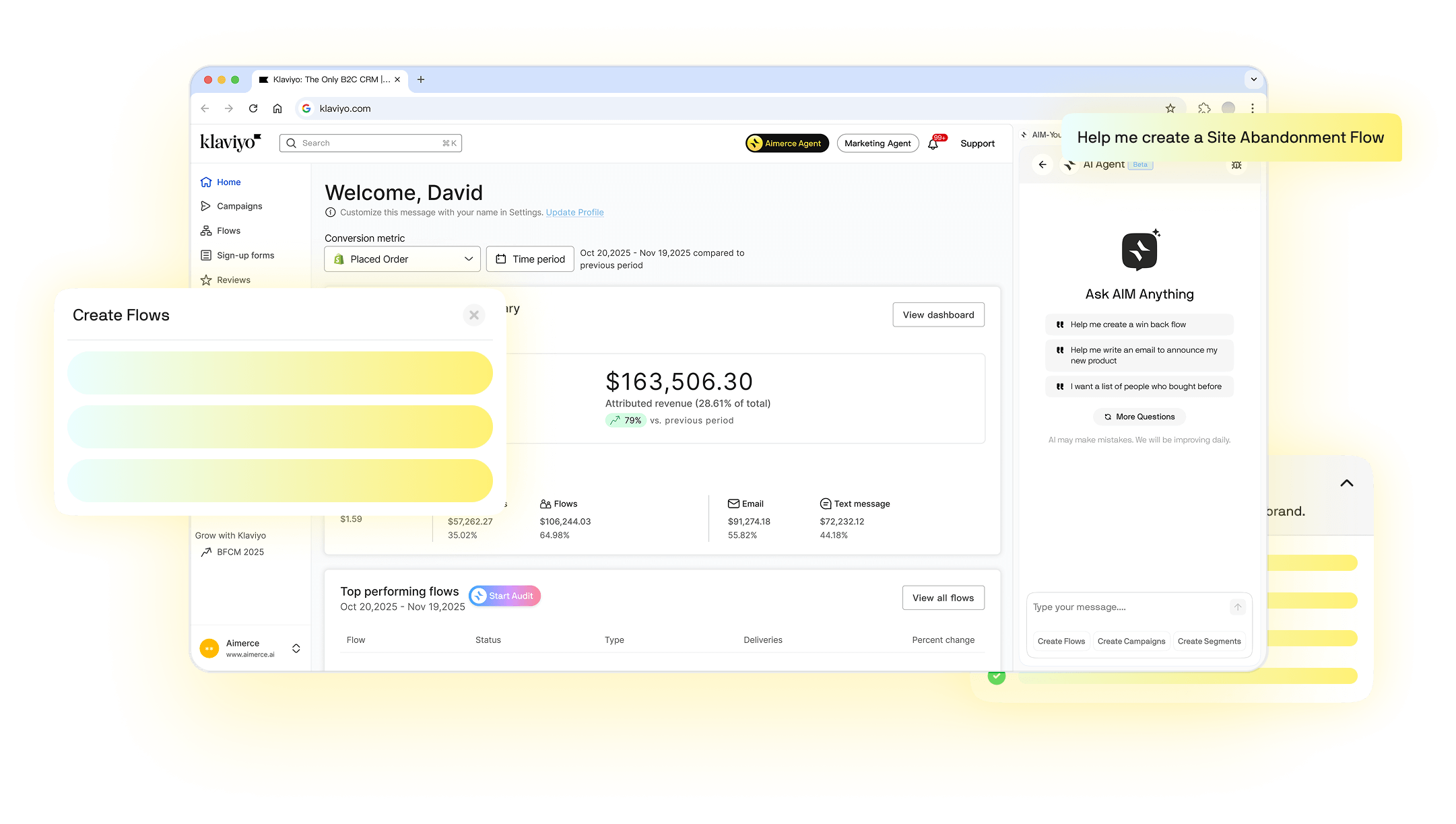Image resolution: width=1456 pixels, height=824 pixels.
Task: Expand the Aimerce account switcher
Action: coord(296,648)
